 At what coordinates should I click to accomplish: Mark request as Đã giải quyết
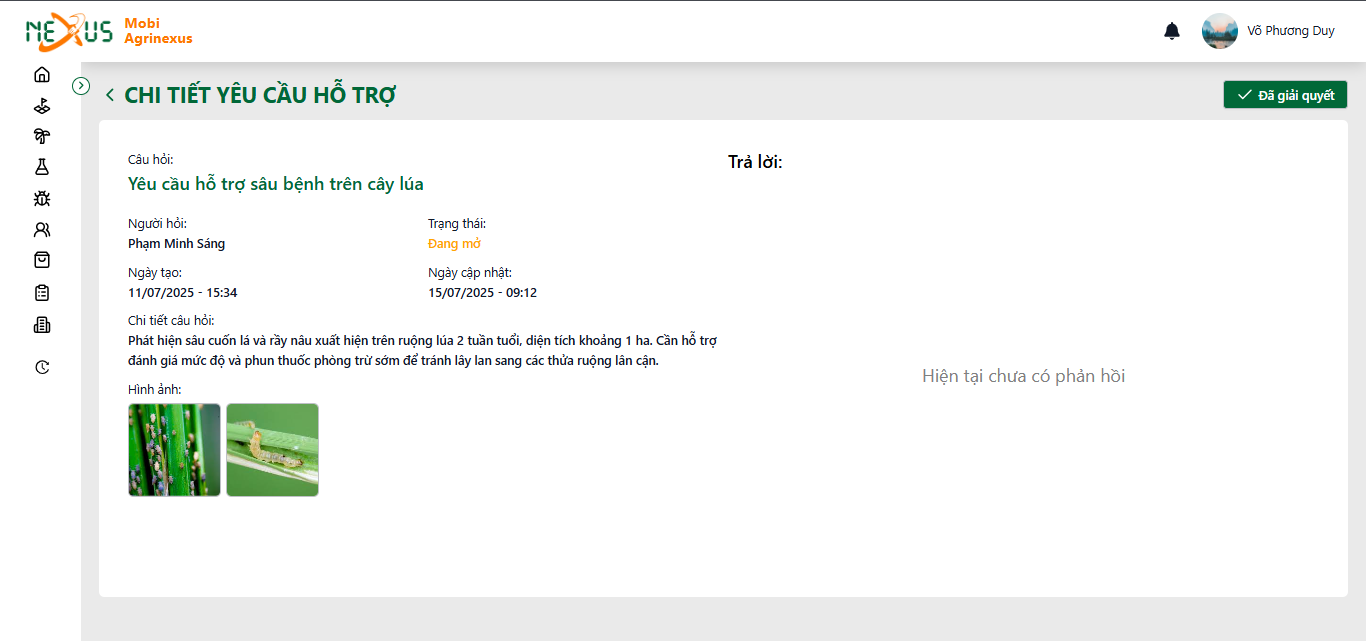click(x=1285, y=95)
